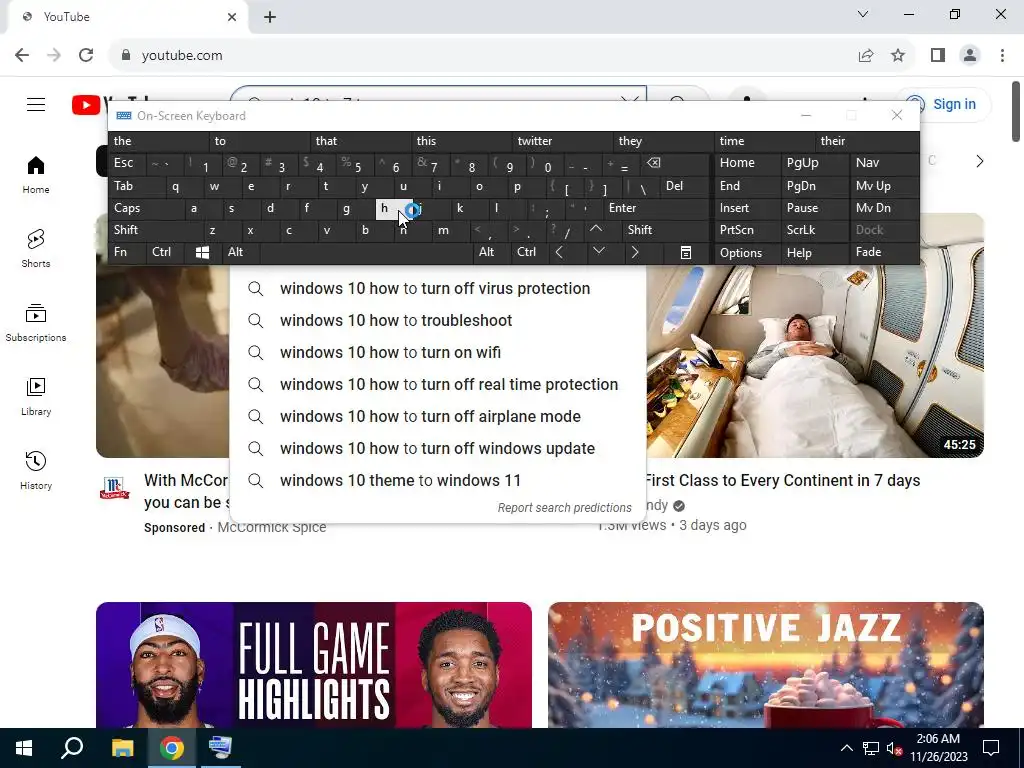Toggle the Caps key on On-Screen Keyboard
This screenshot has height=768, width=1024.
coord(146,208)
